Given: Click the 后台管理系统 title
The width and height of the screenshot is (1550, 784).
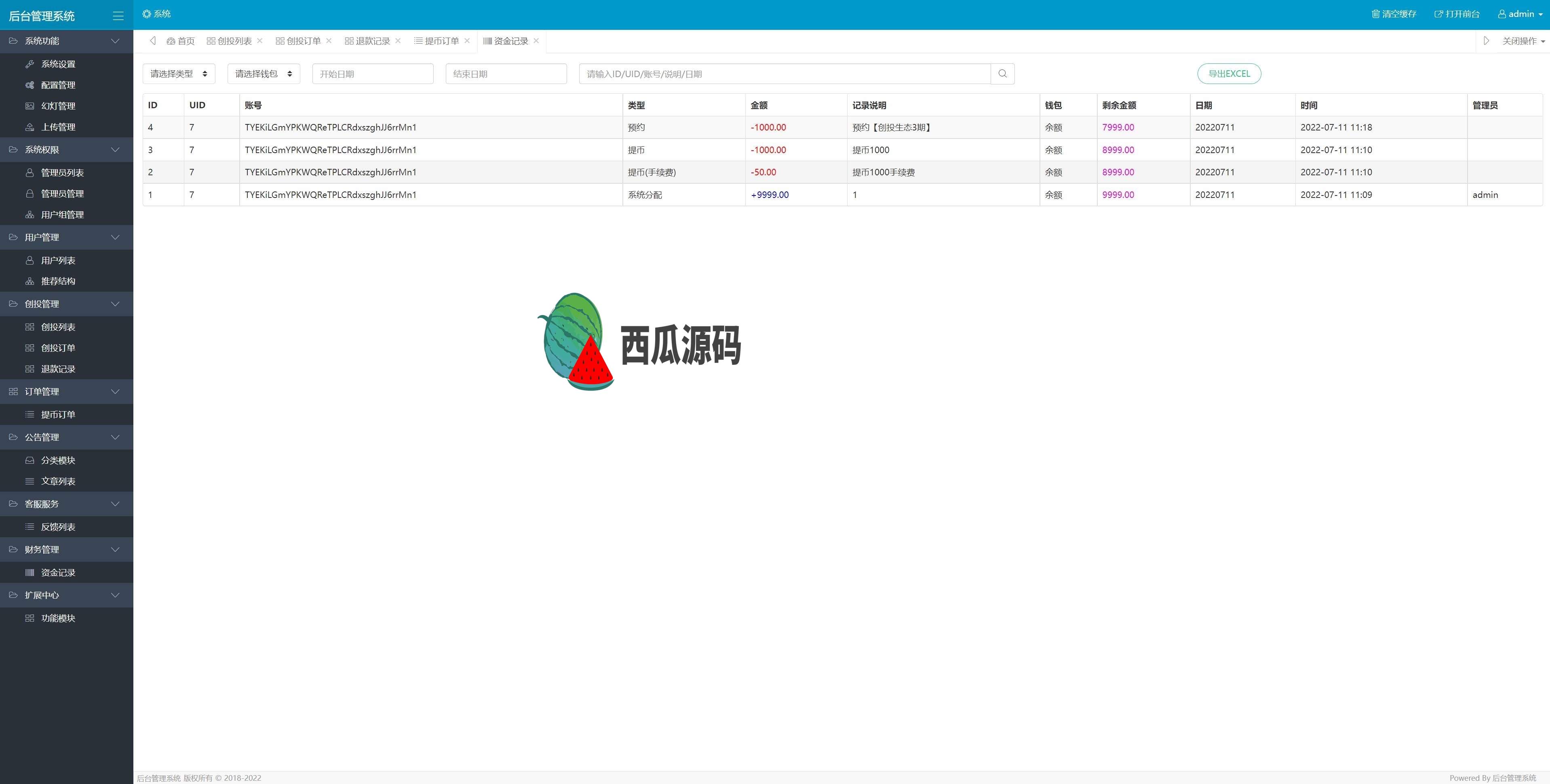Looking at the screenshot, I should [x=42, y=16].
